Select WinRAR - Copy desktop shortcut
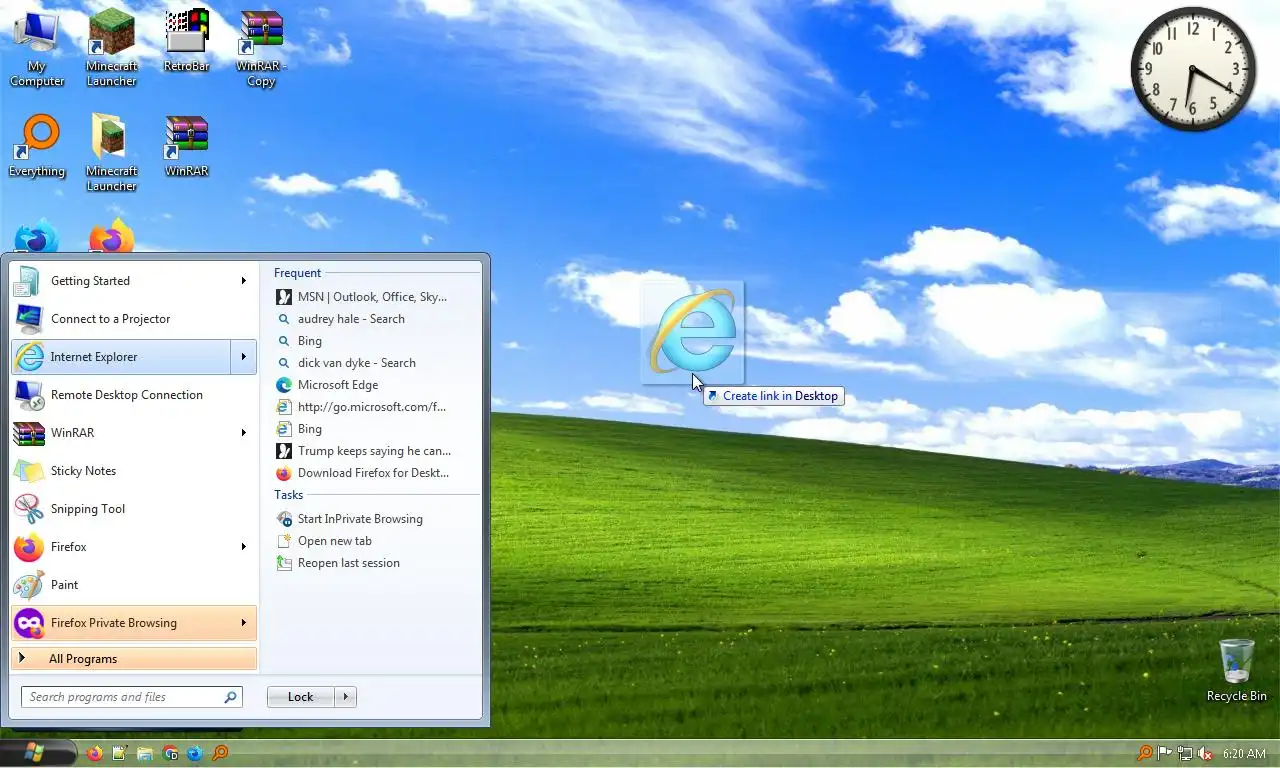This screenshot has height=768, width=1280. 261,47
